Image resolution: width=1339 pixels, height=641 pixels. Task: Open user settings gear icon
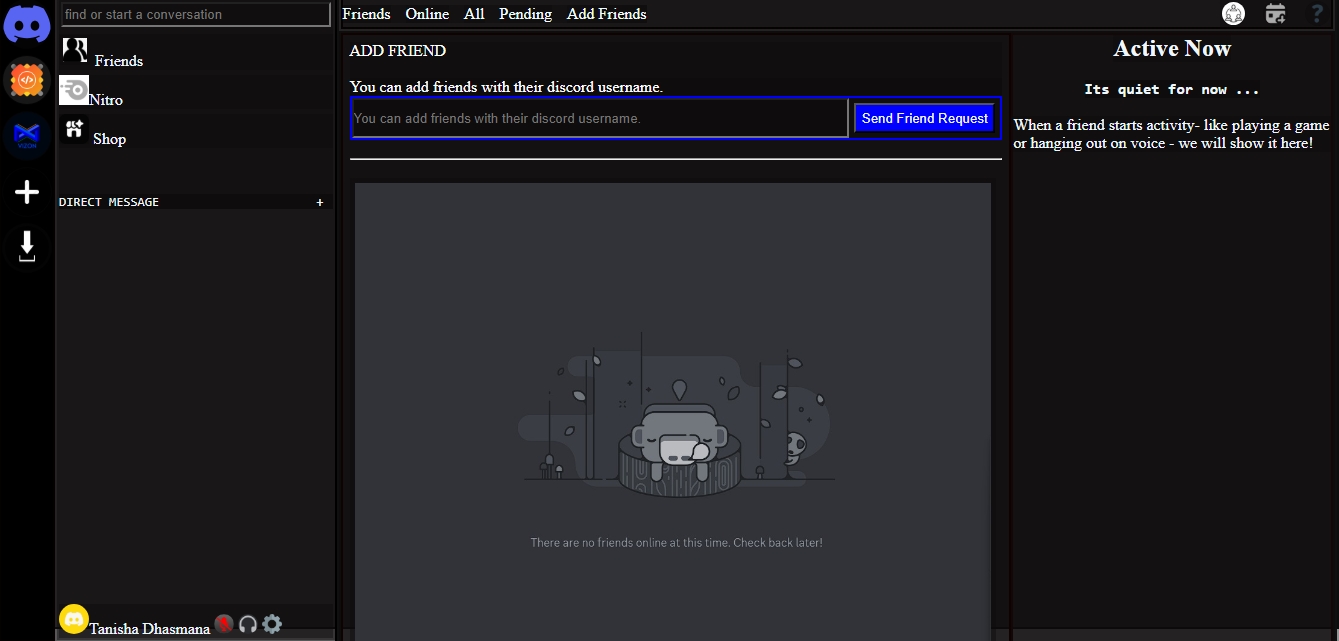(272, 625)
